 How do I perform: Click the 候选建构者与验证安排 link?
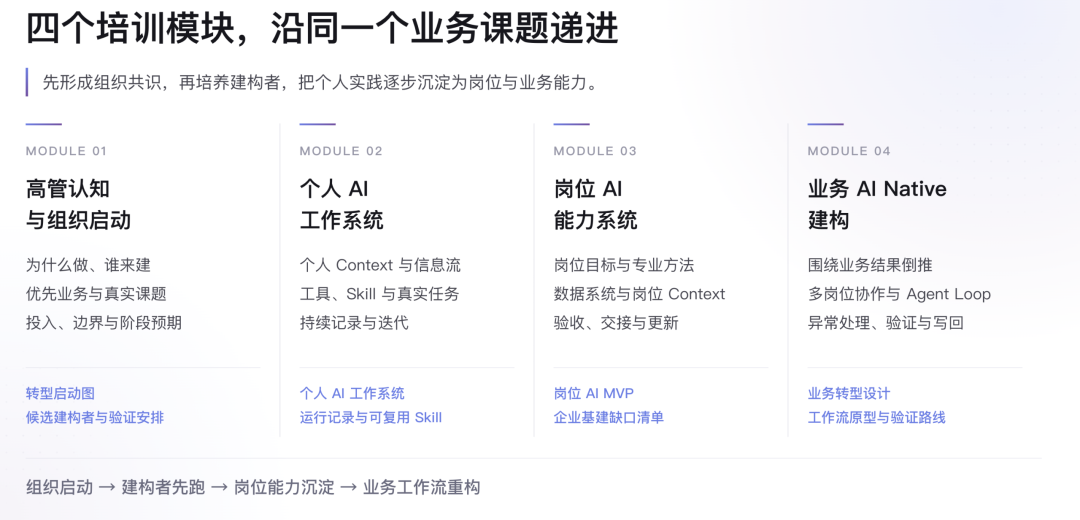pyautogui.click(x=94, y=417)
